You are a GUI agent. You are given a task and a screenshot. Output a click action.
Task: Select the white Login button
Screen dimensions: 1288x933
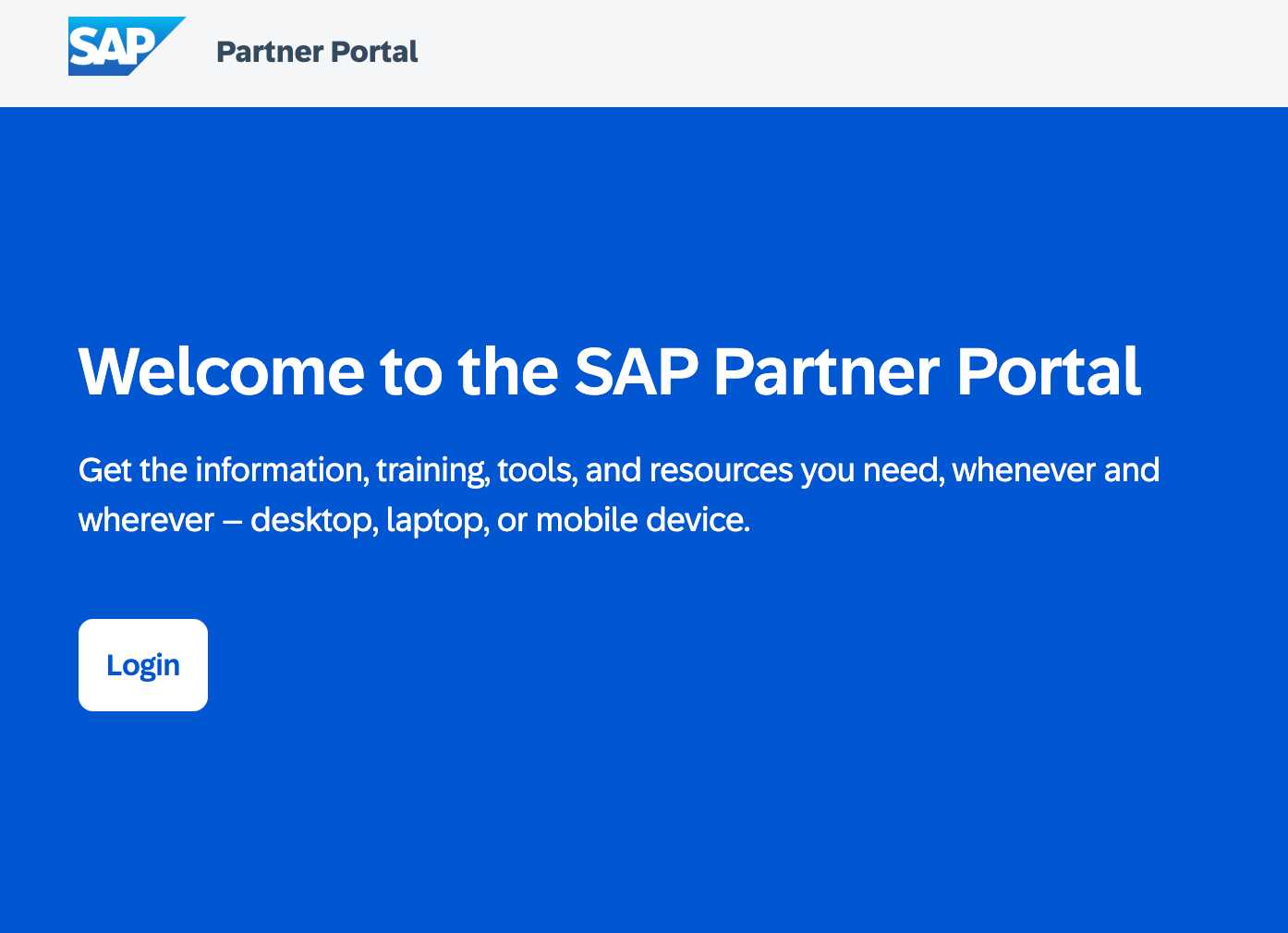142,664
